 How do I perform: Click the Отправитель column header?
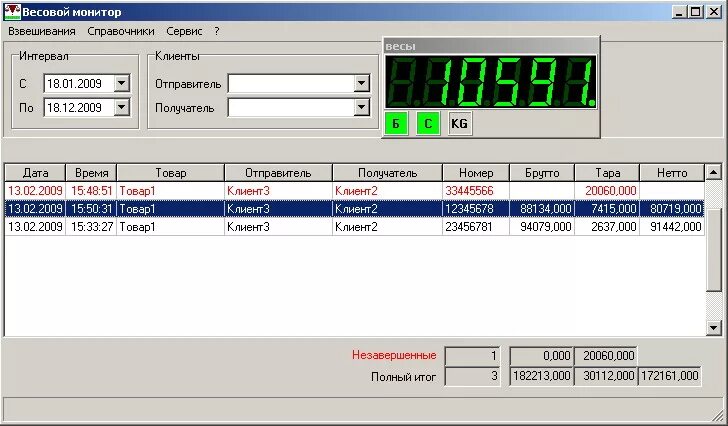pos(278,173)
